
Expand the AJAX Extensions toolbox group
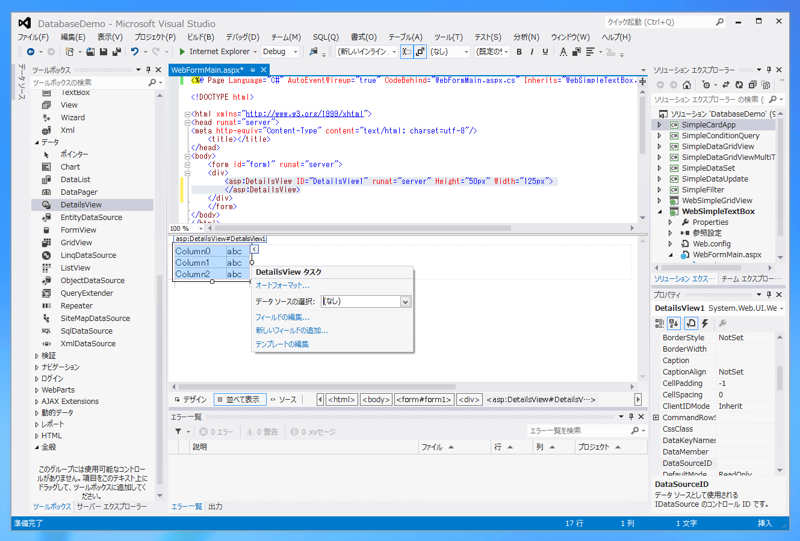pyautogui.click(x=37, y=402)
